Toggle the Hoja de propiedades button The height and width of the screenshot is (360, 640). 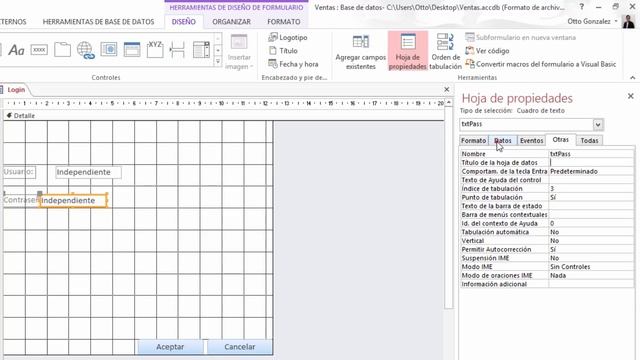[x=407, y=51]
